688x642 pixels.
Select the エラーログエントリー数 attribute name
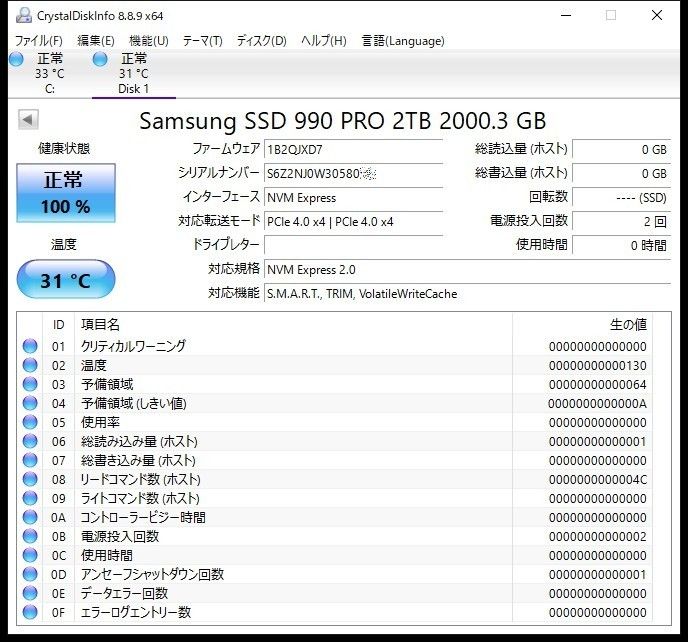tap(136, 612)
